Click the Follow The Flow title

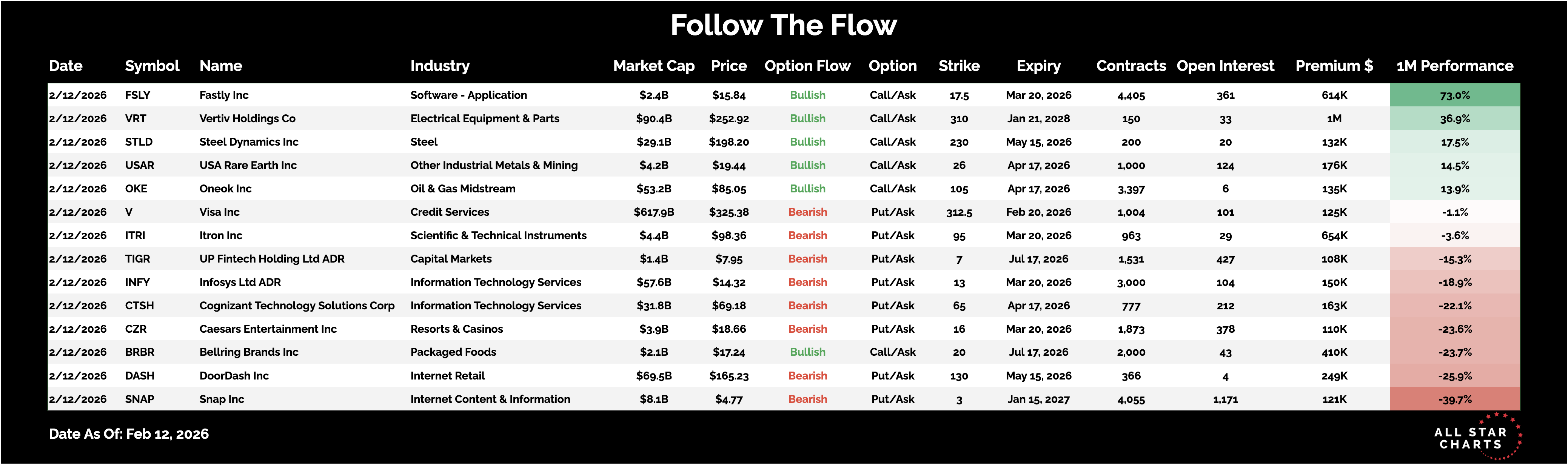(x=783, y=26)
